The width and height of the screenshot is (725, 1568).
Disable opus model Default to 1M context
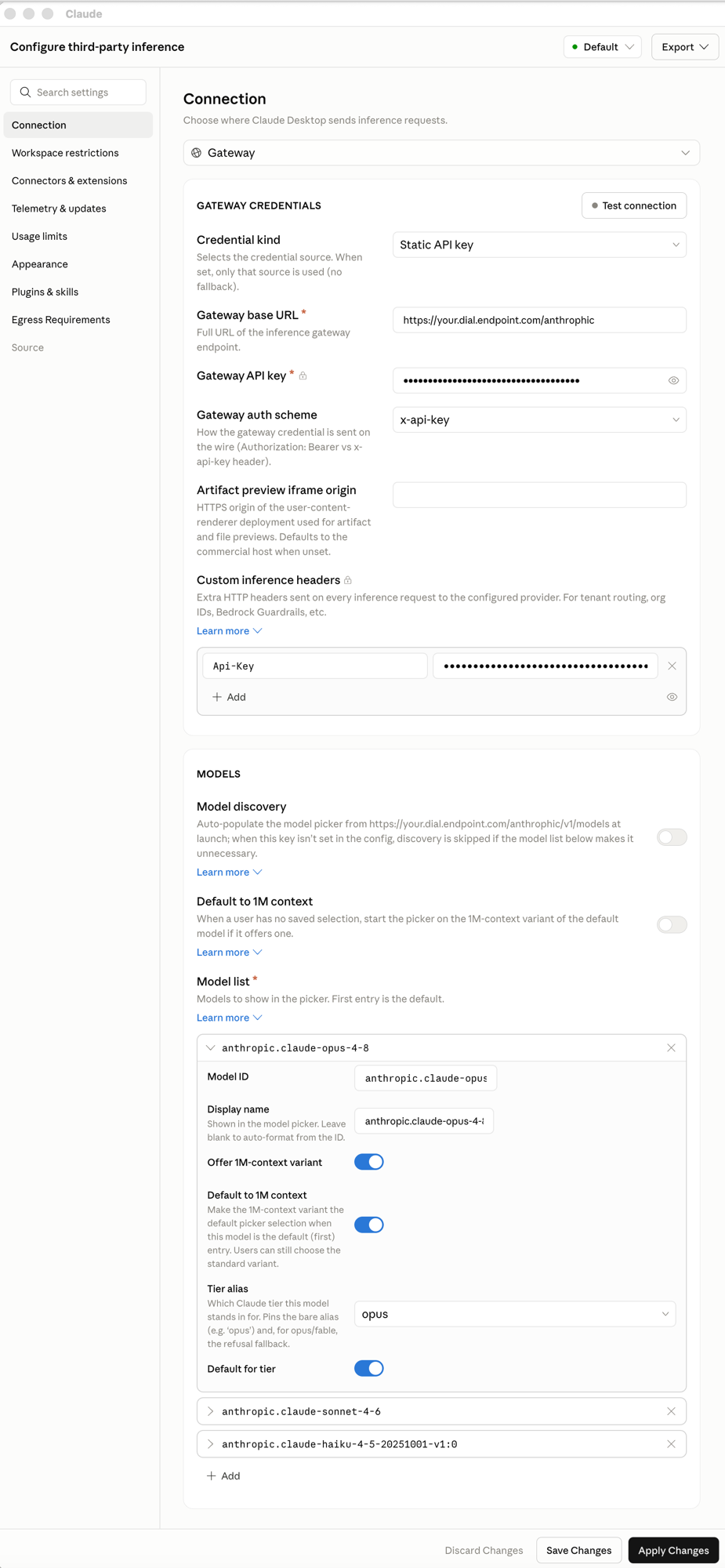(369, 1225)
